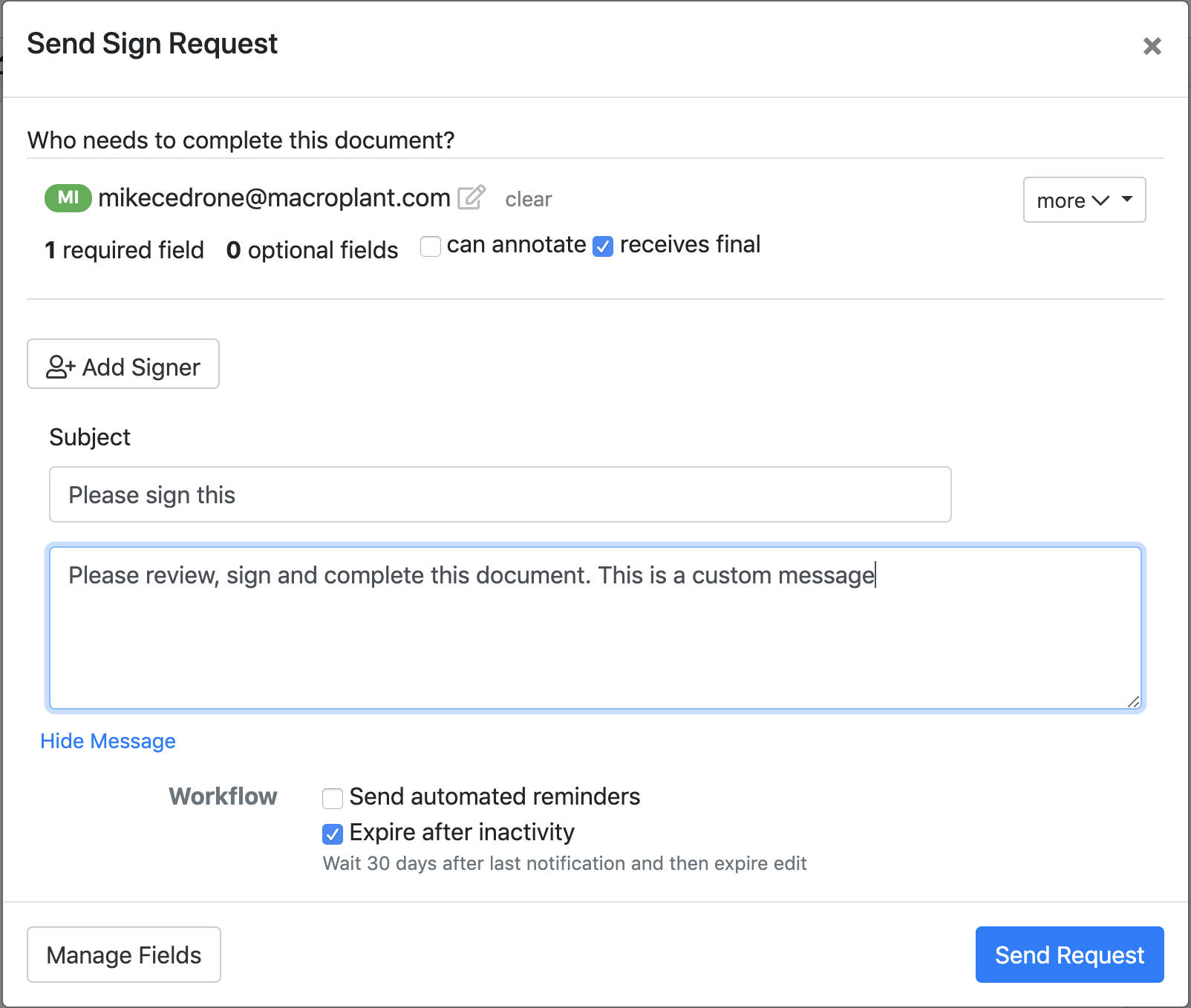Click the "1 required field" count
Screen dimensions: 1191x1008
click(x=124, y=250)
